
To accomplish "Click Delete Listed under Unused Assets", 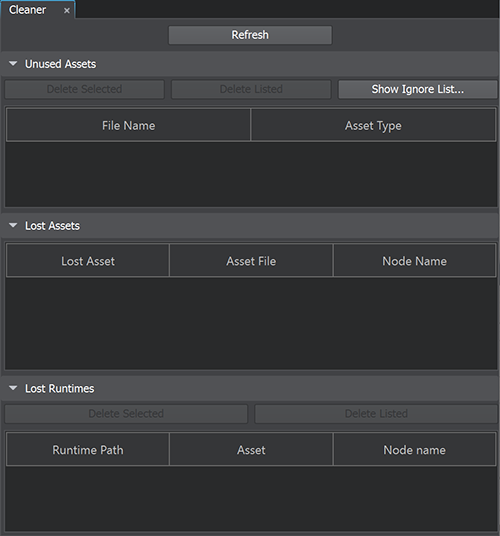I will (251, 89).
